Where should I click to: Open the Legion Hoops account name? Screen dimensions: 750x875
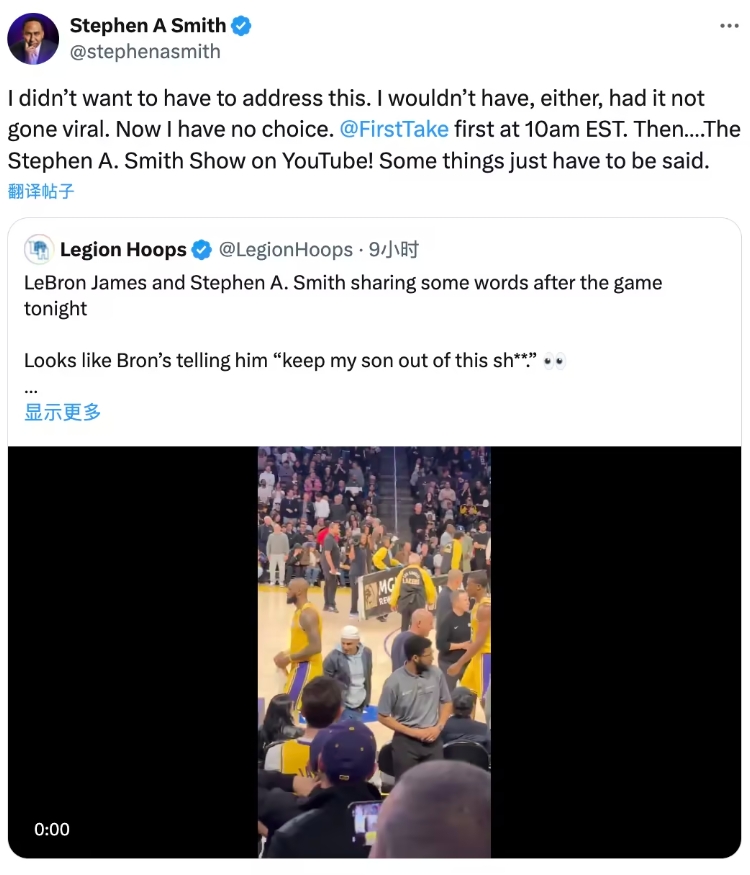coord(123,249)
